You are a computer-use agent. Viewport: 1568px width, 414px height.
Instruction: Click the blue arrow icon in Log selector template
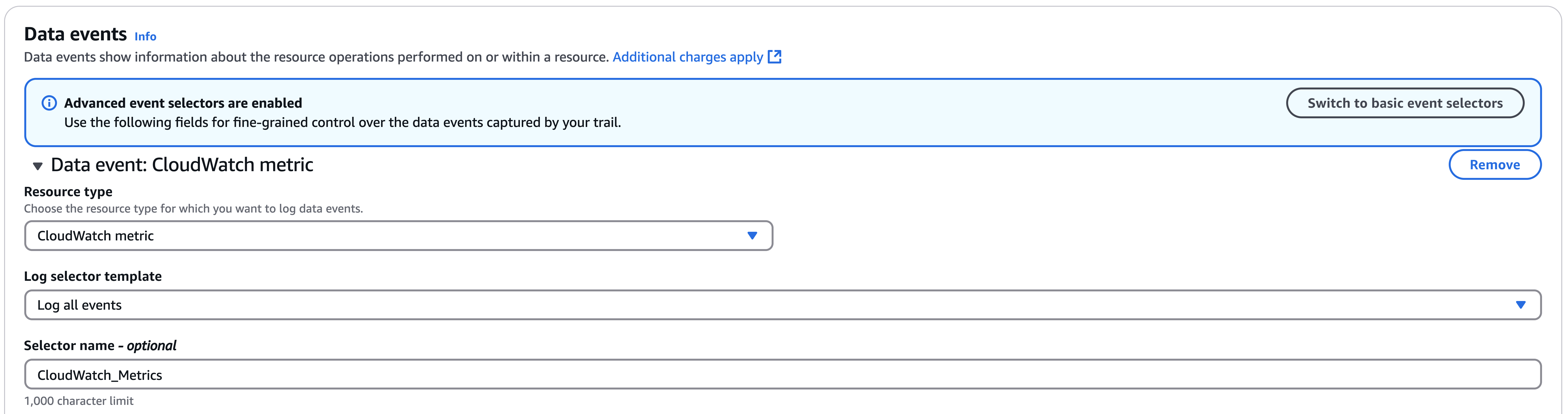coord(1521,305)
